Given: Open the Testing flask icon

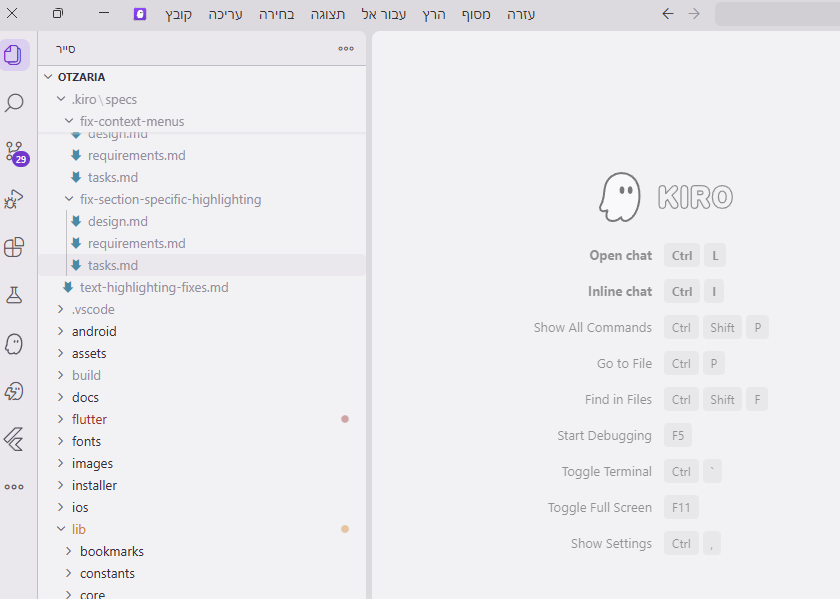Looking at the screenshot, I should tap(14, 295).
